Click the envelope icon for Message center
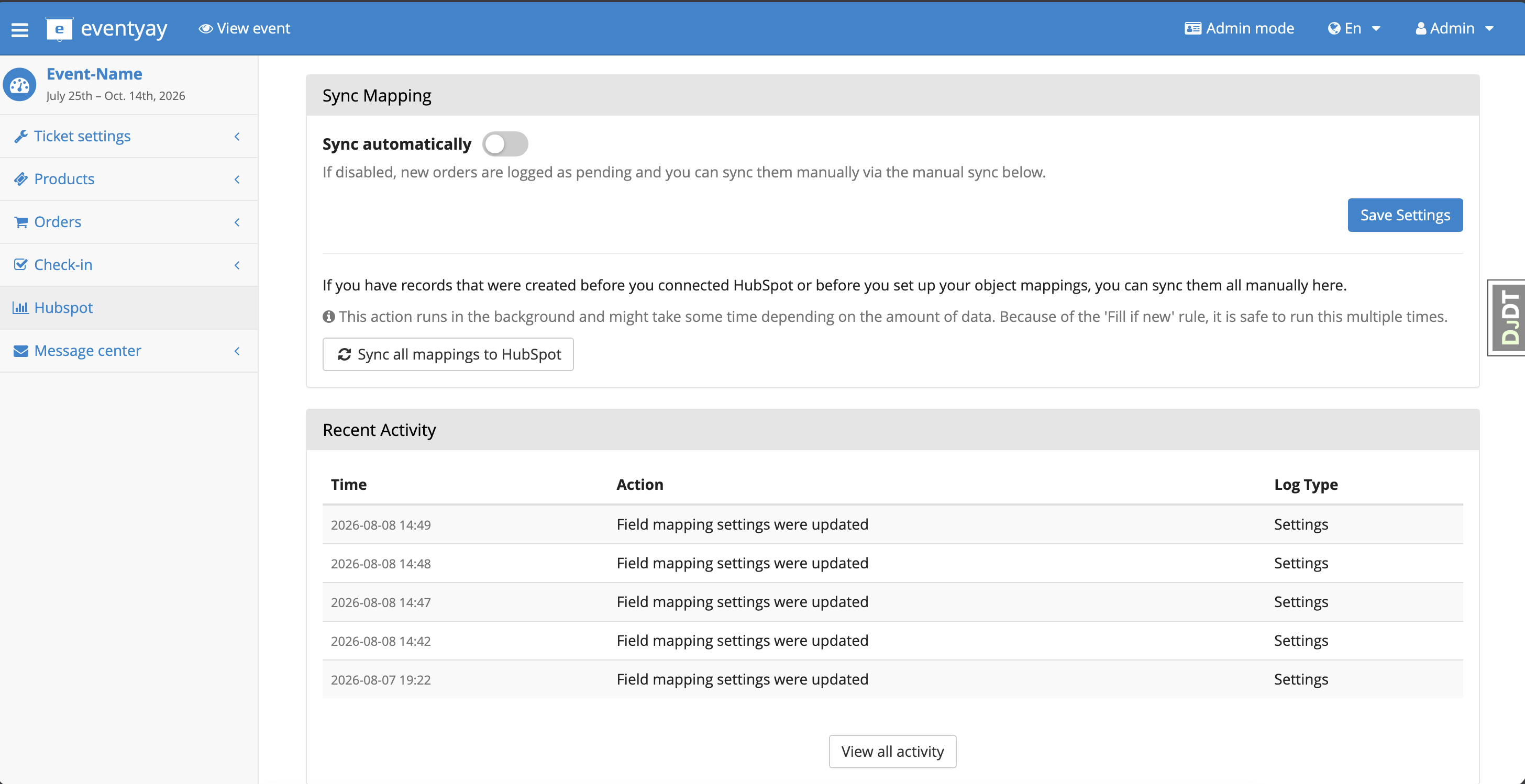The image size is (1525, 784). tap(21, 351)
